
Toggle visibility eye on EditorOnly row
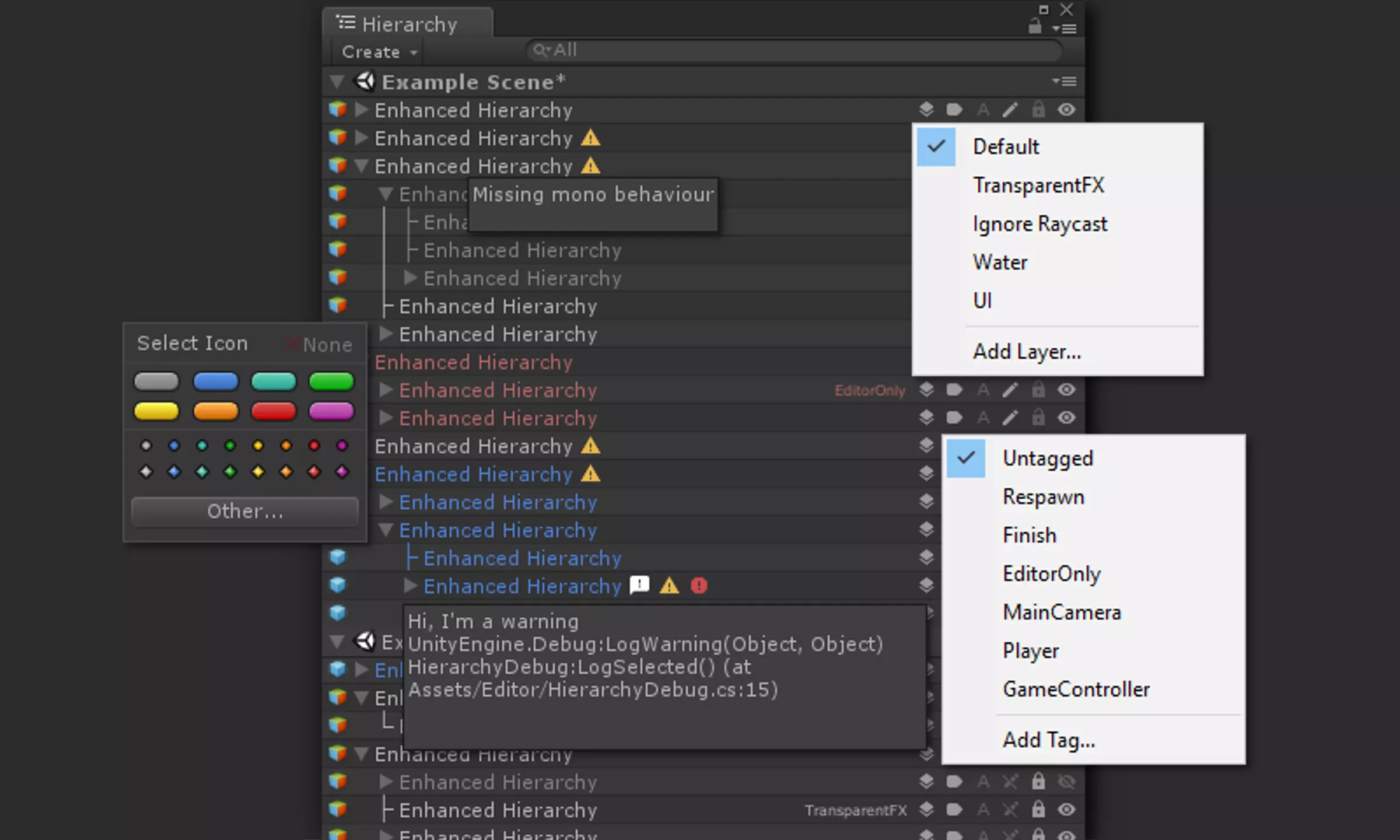1066,390
